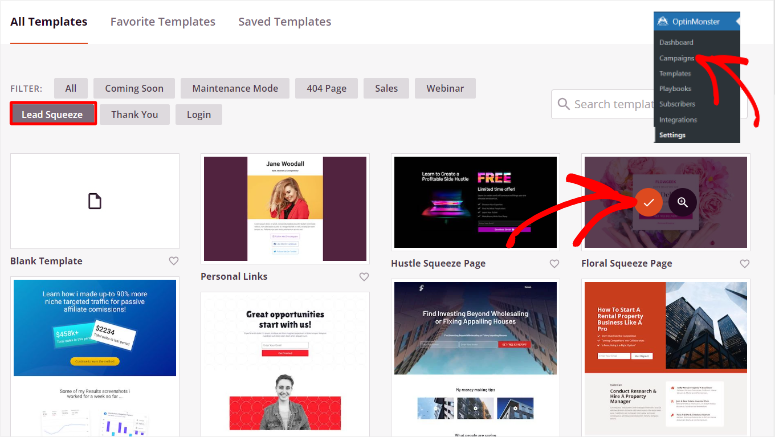The width and height of the screenshot is (775, 437).
Task: Open Favorite Templates tab
Action: (x=163, y=22)
